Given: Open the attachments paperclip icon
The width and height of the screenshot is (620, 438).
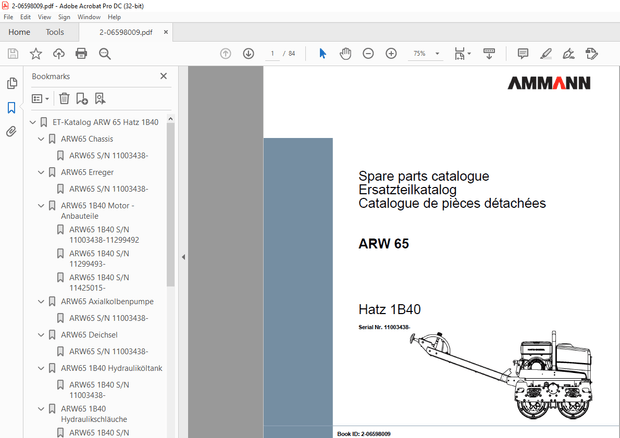Looking at the screenshot, I should [x=11, y=131].
